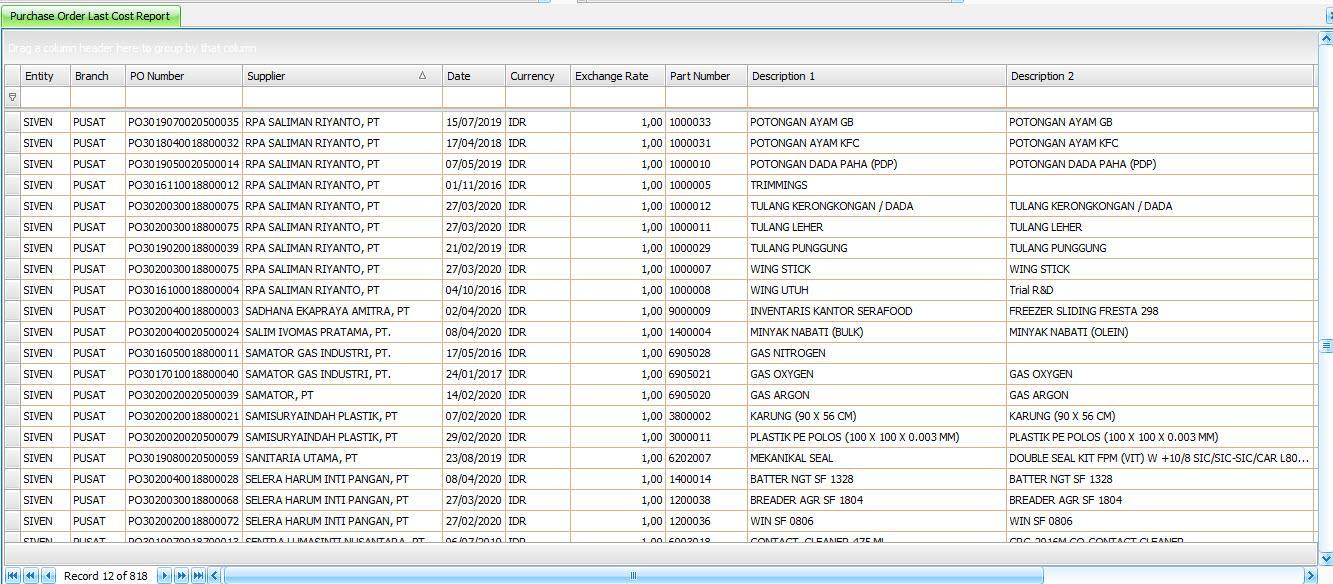Image resolution: width=1333 pixels, height=584 pixels.
Task: Go to the next record
Action: point(165,575)
